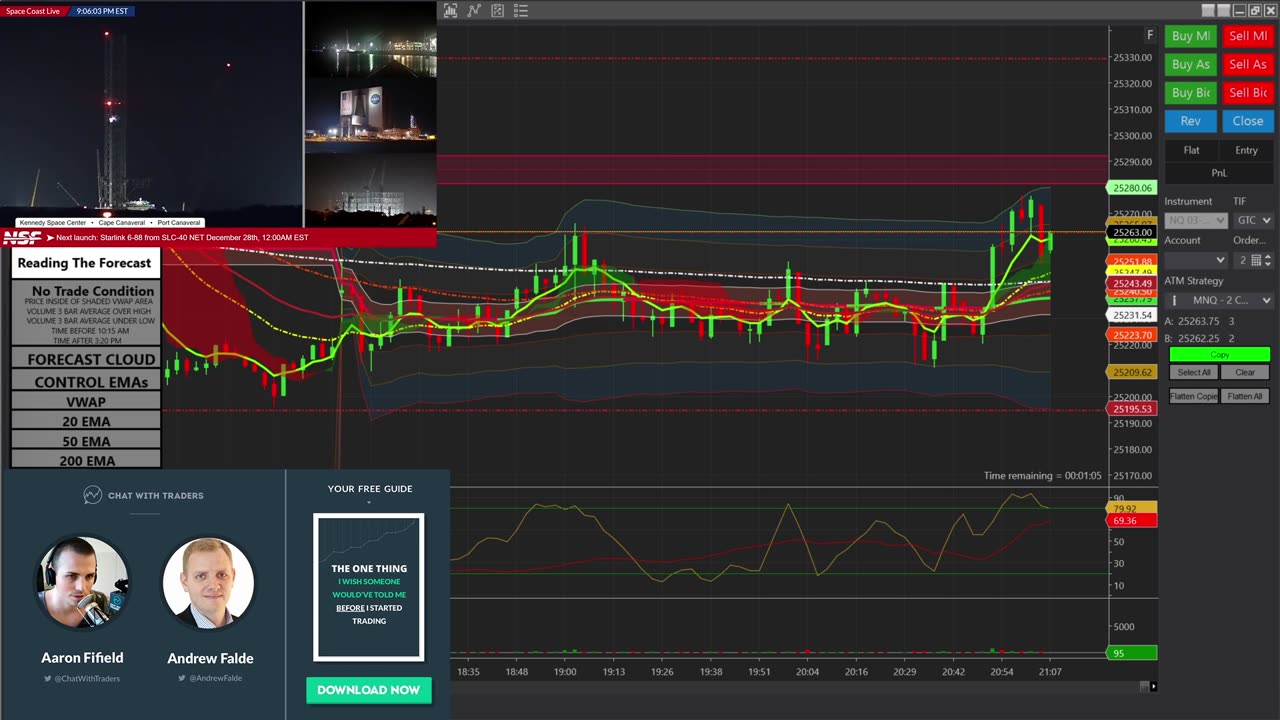Open the TIF dropdown showing GTC

click(x=1253, y=220)
